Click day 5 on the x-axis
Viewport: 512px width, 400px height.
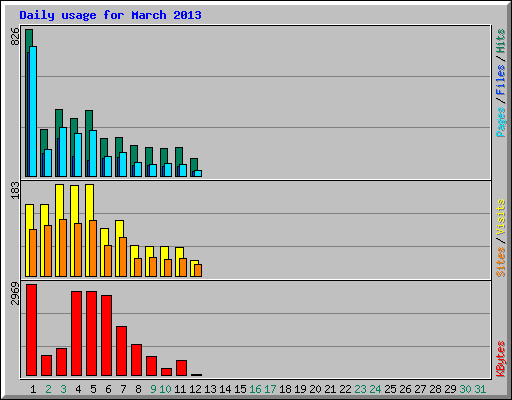93,389
